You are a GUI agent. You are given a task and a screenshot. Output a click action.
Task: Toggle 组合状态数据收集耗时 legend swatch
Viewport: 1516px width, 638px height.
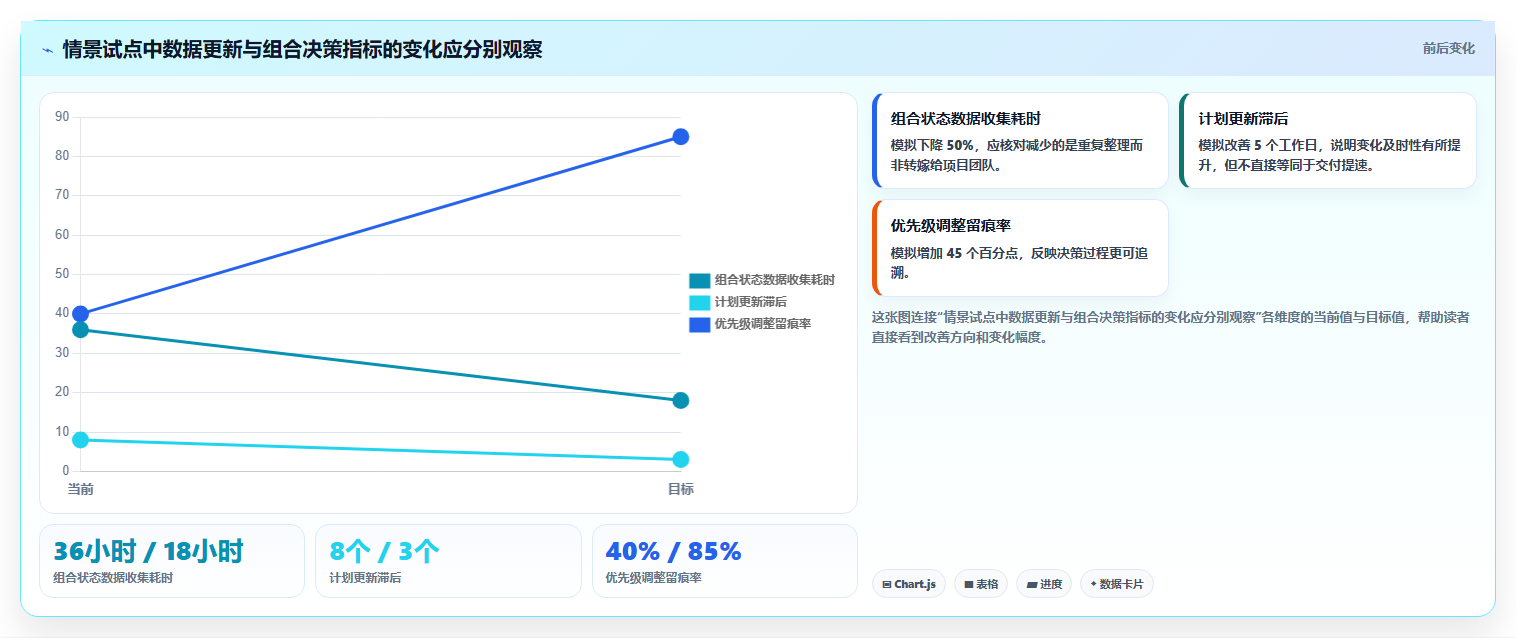click(x=699, y=280)
